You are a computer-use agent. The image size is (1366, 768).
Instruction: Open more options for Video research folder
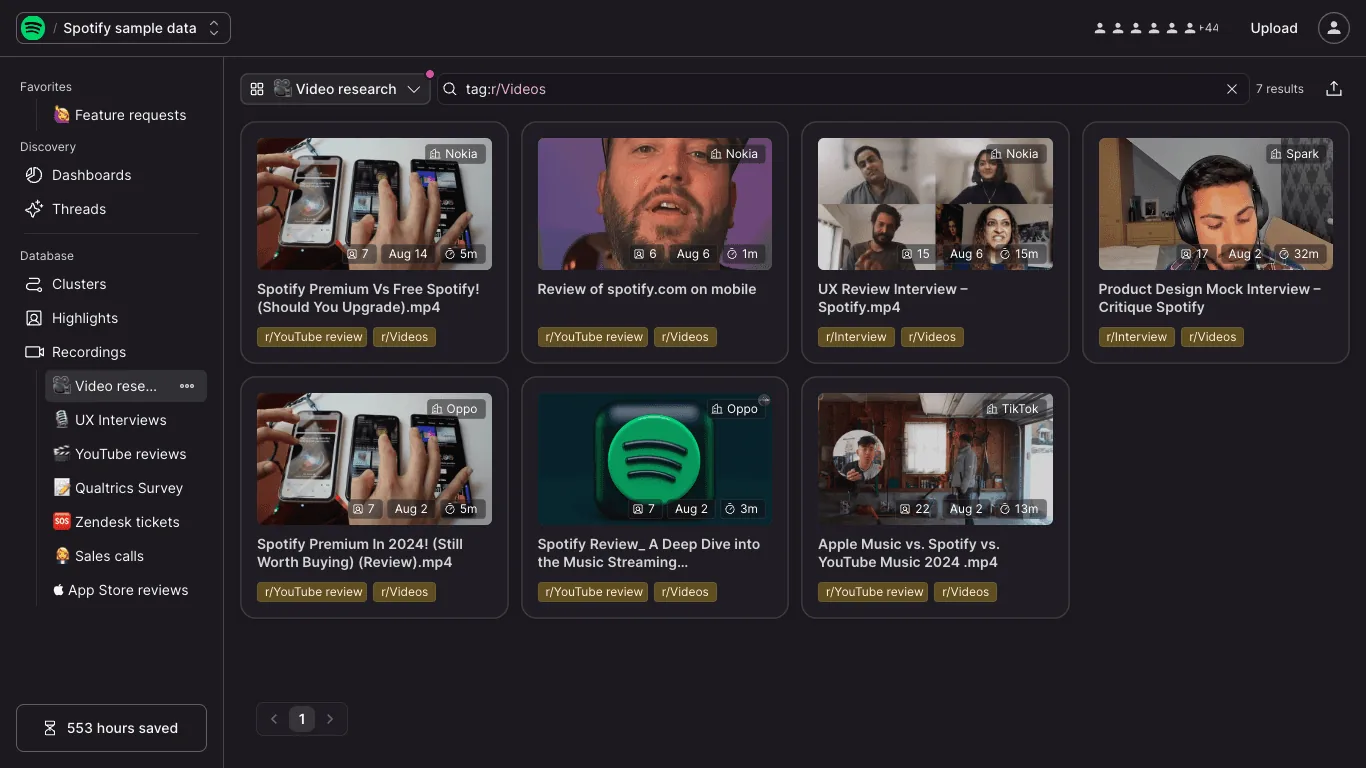[187, 386]
